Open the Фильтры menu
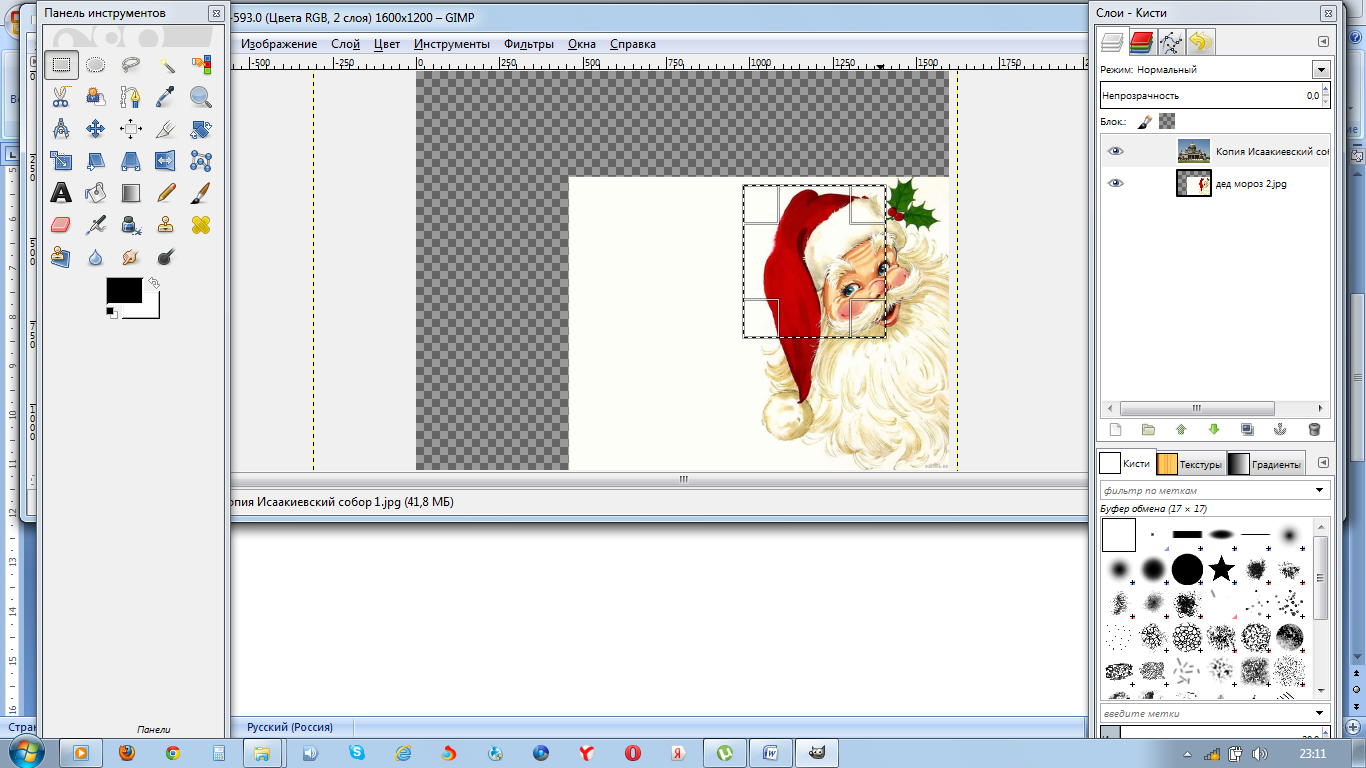 (x=528, y=44)
